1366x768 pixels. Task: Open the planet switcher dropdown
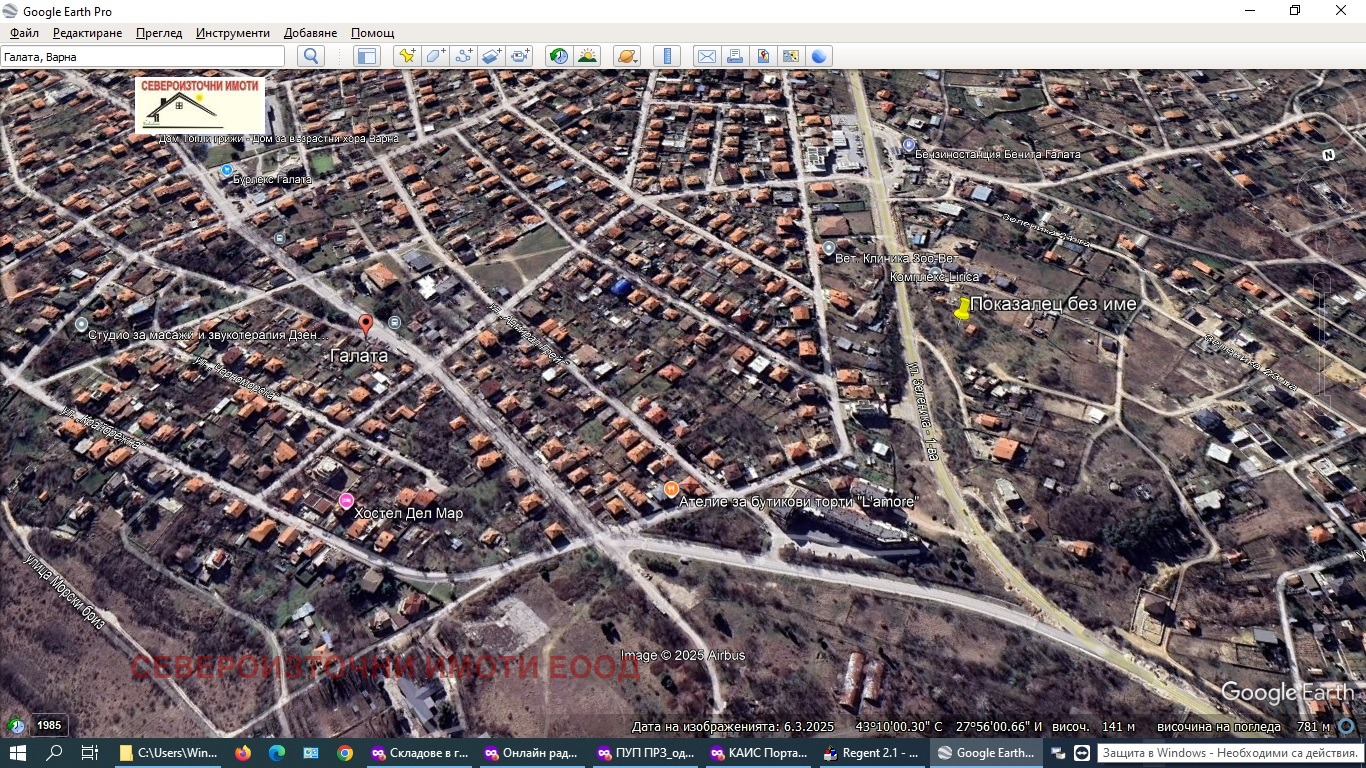click(x=626, y=56)
